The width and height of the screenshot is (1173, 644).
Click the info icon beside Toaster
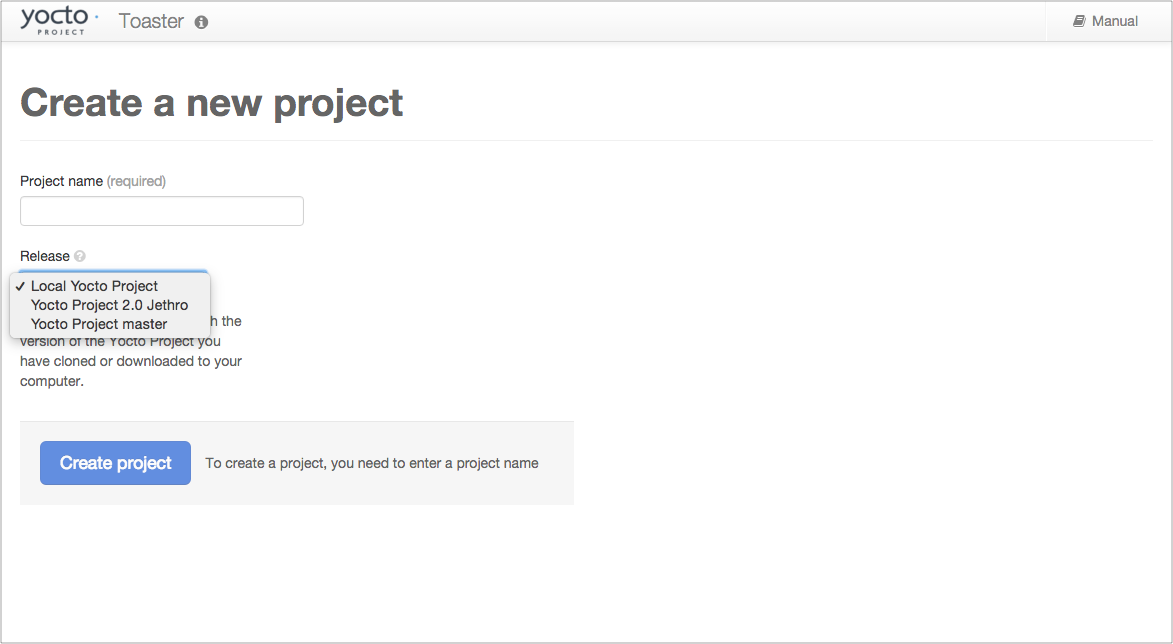[201, 22]
